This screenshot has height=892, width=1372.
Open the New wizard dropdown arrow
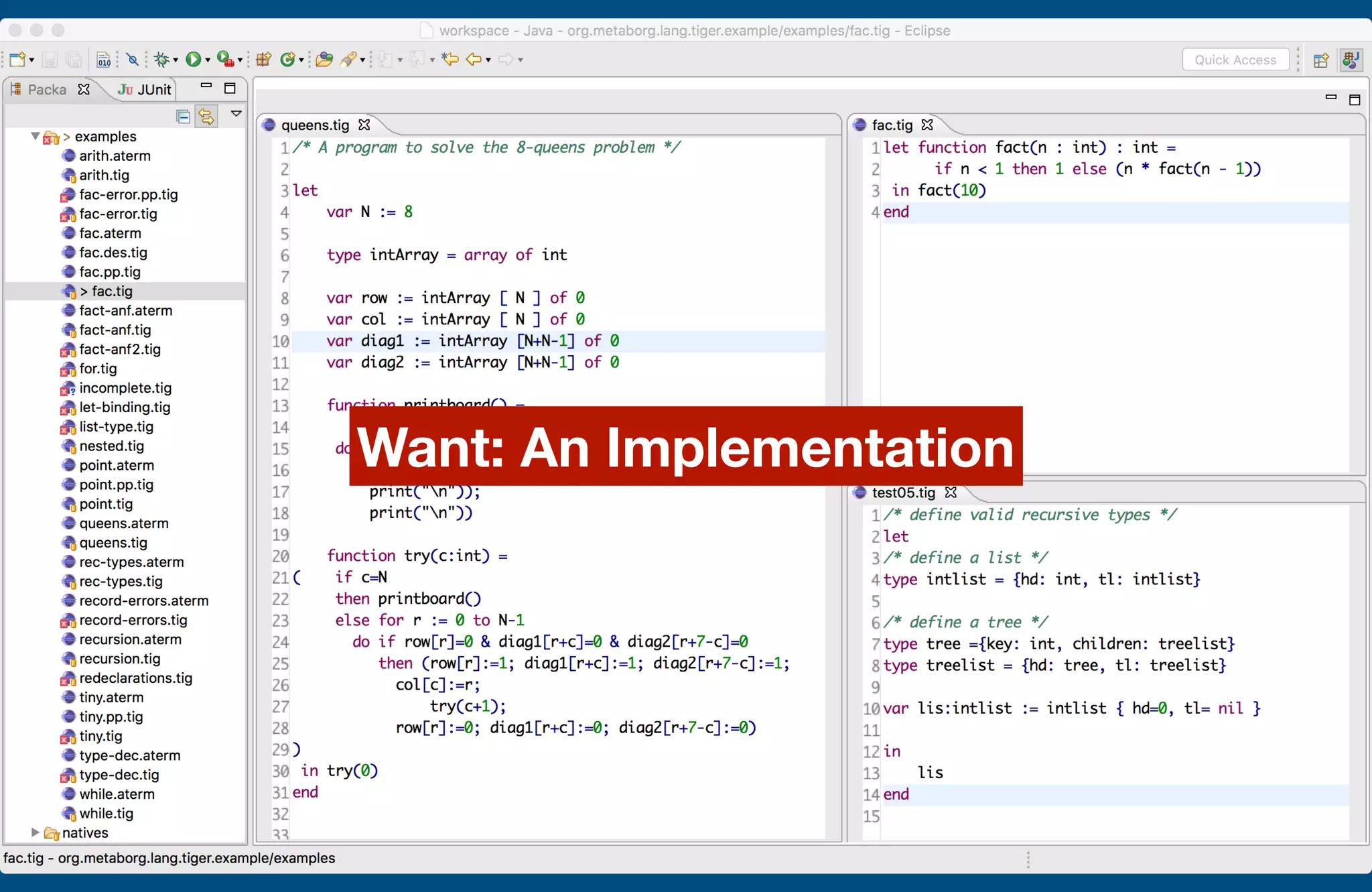click(31, 60)
